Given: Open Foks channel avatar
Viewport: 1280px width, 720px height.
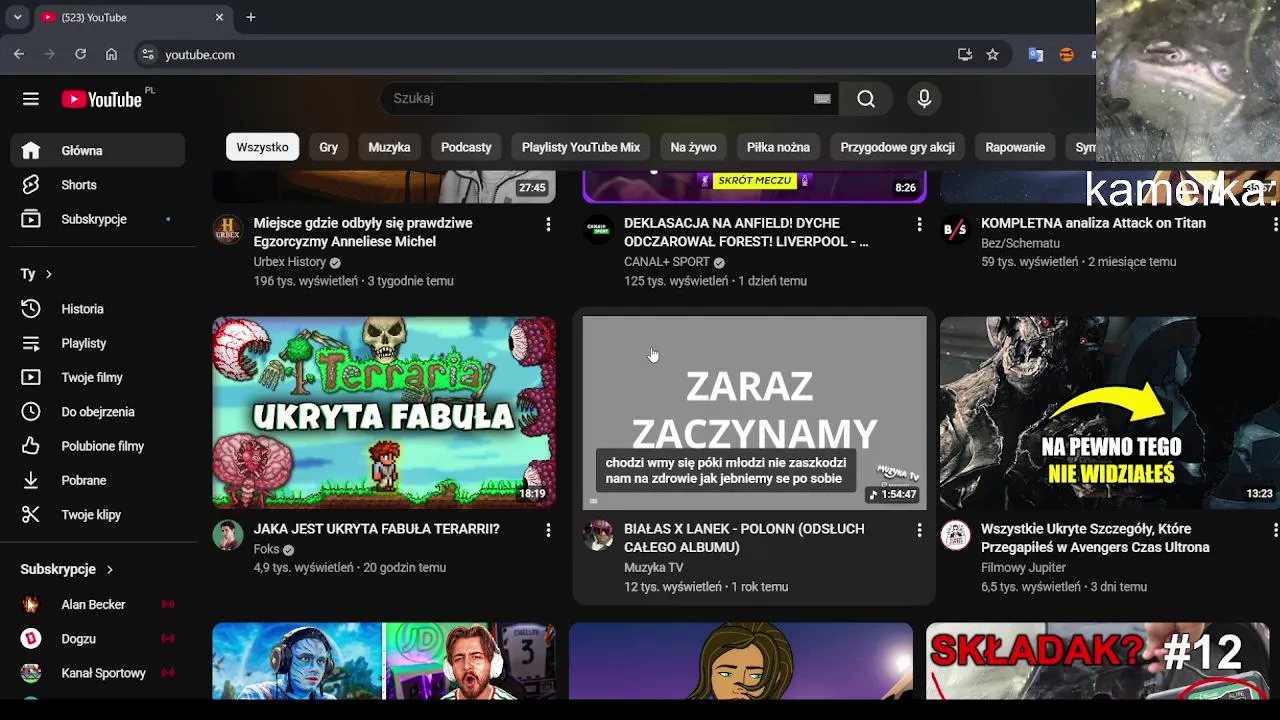Looking at the screenshot, I should tap(228, 535).
